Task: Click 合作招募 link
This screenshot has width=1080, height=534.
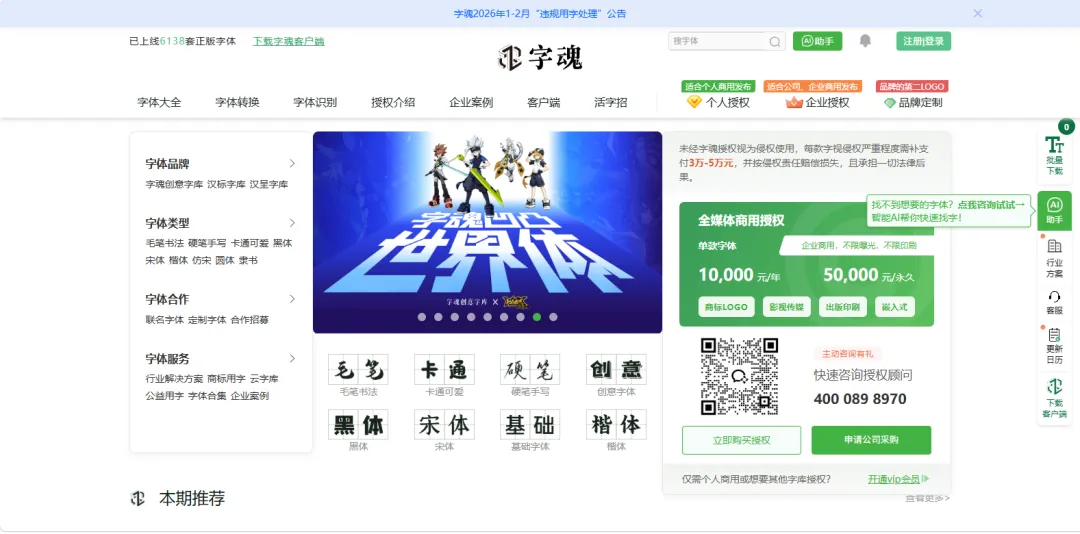Action: [x=249, y=320]
